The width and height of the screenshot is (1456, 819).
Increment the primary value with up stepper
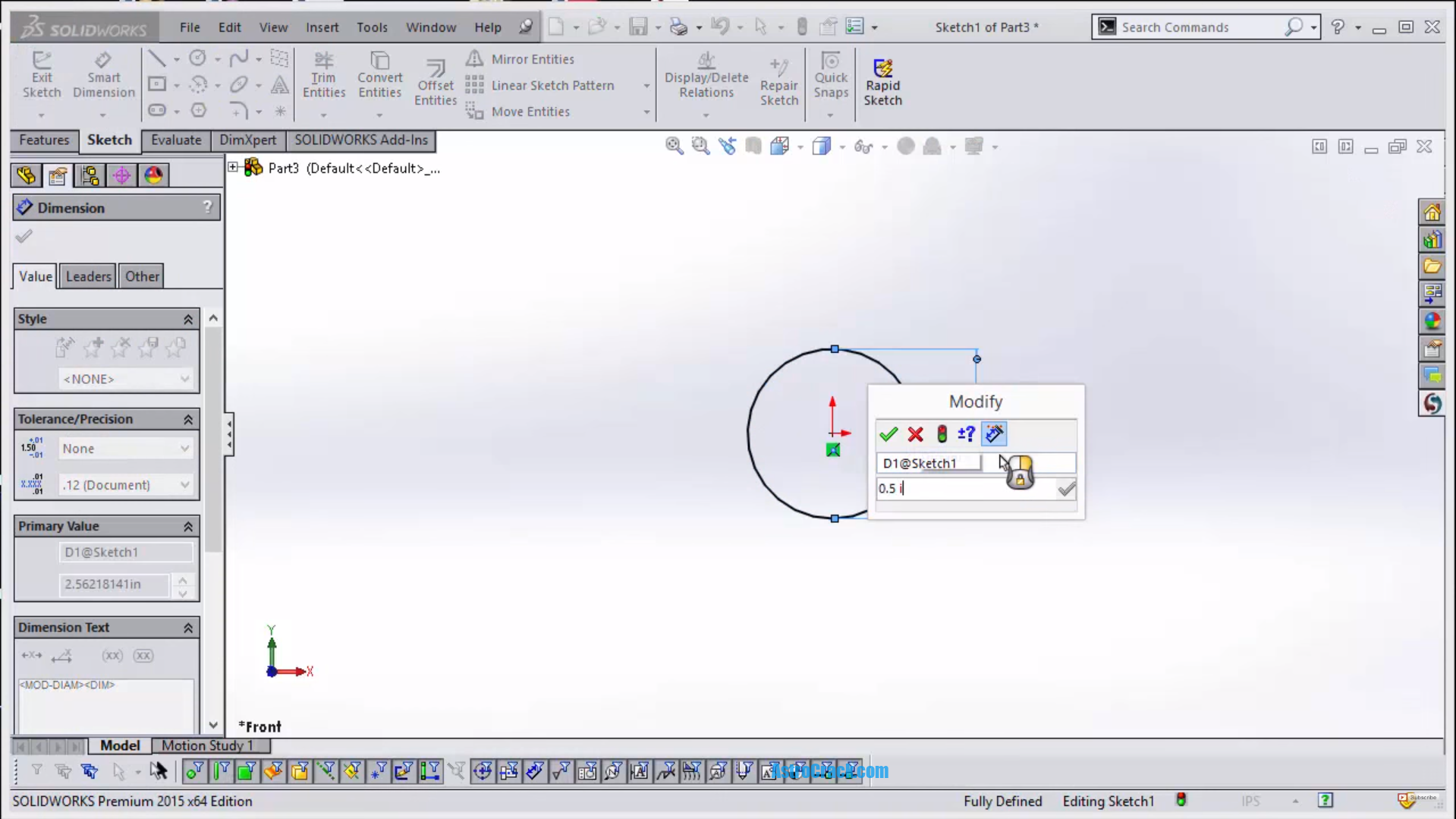tap(182, 578)
